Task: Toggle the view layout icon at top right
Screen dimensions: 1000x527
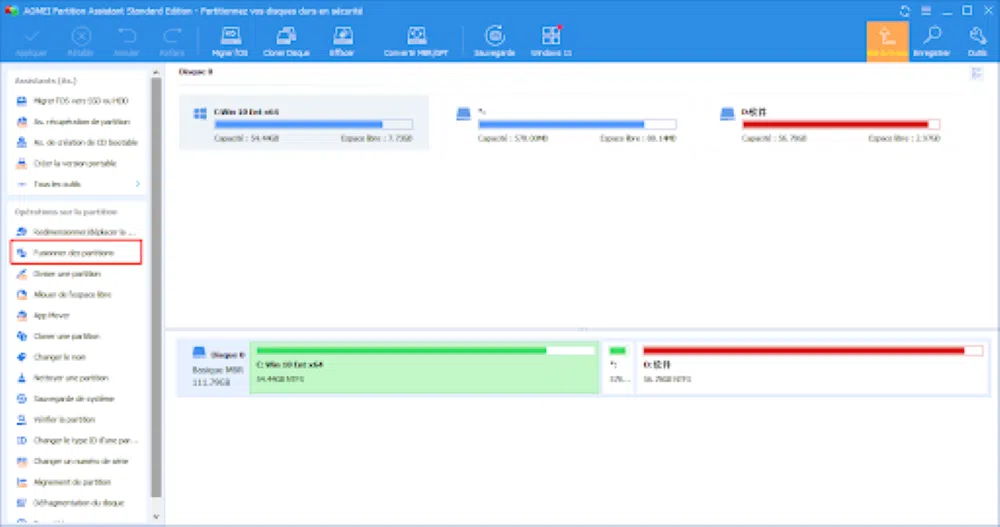Action: coord(976,73)
